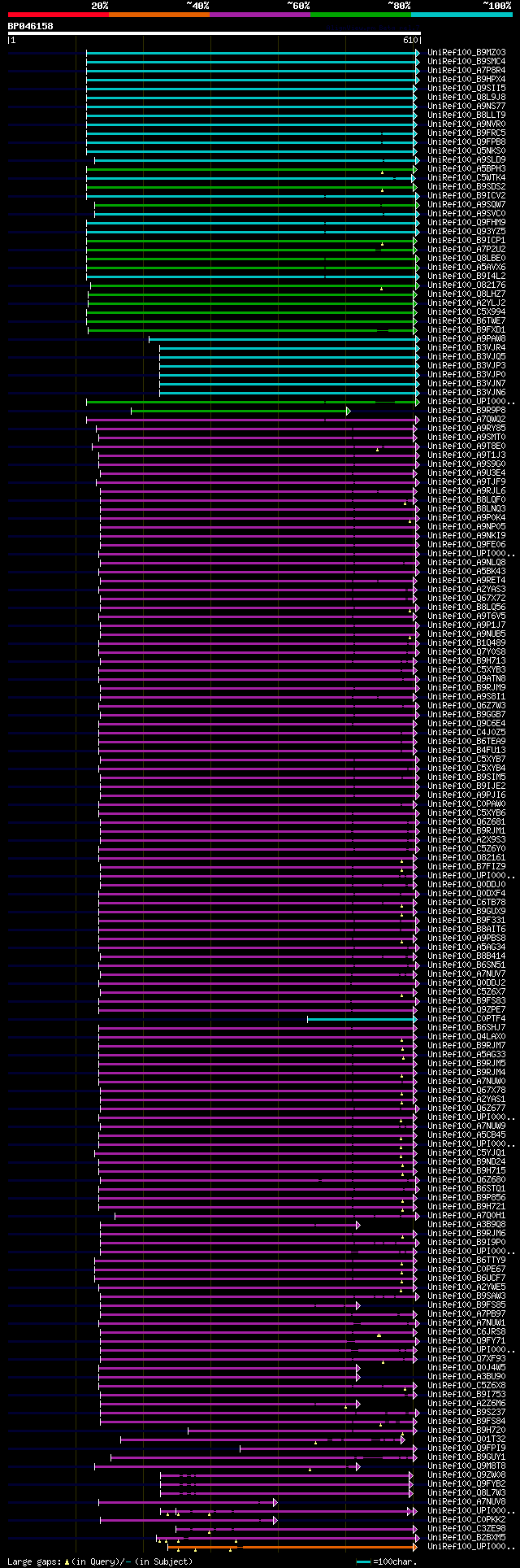Select hit label UniRef100_A7QWQ2
This screenshot has width=520, height=1568.
click(x=468, y=419)
